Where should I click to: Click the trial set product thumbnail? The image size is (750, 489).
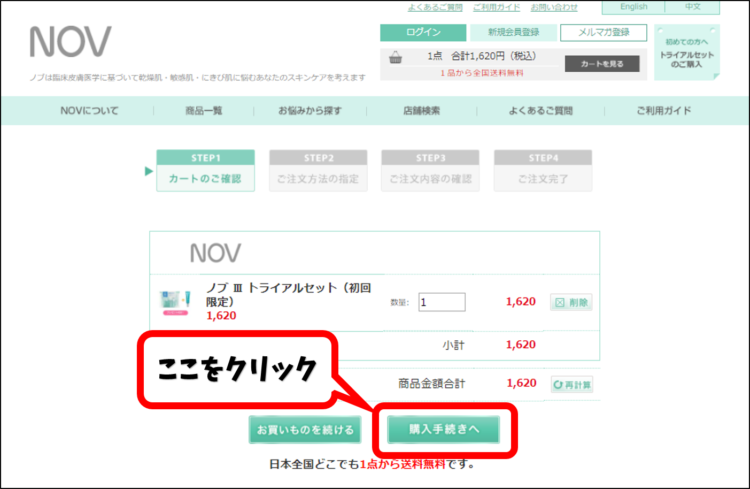click(x=176, y=303)
